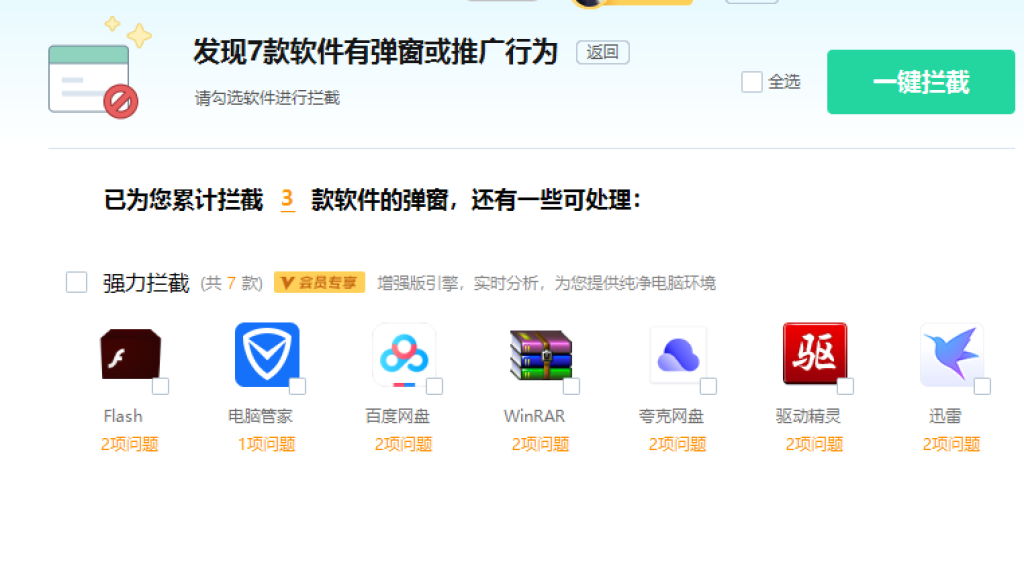Tick the 电脑管家 software checkbox

[298, 387]
